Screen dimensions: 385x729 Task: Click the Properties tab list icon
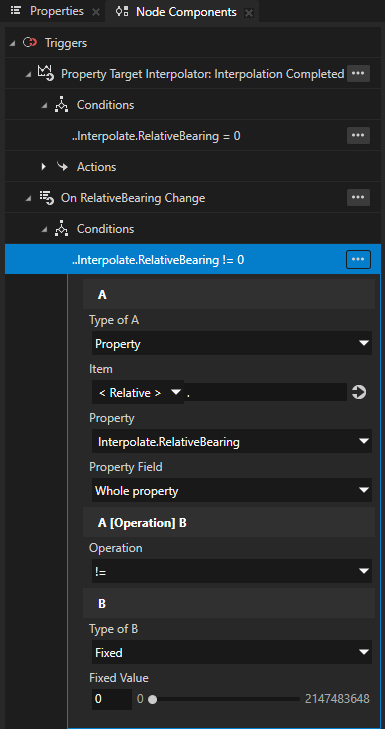pyautogui.click(x=15, y=11)
